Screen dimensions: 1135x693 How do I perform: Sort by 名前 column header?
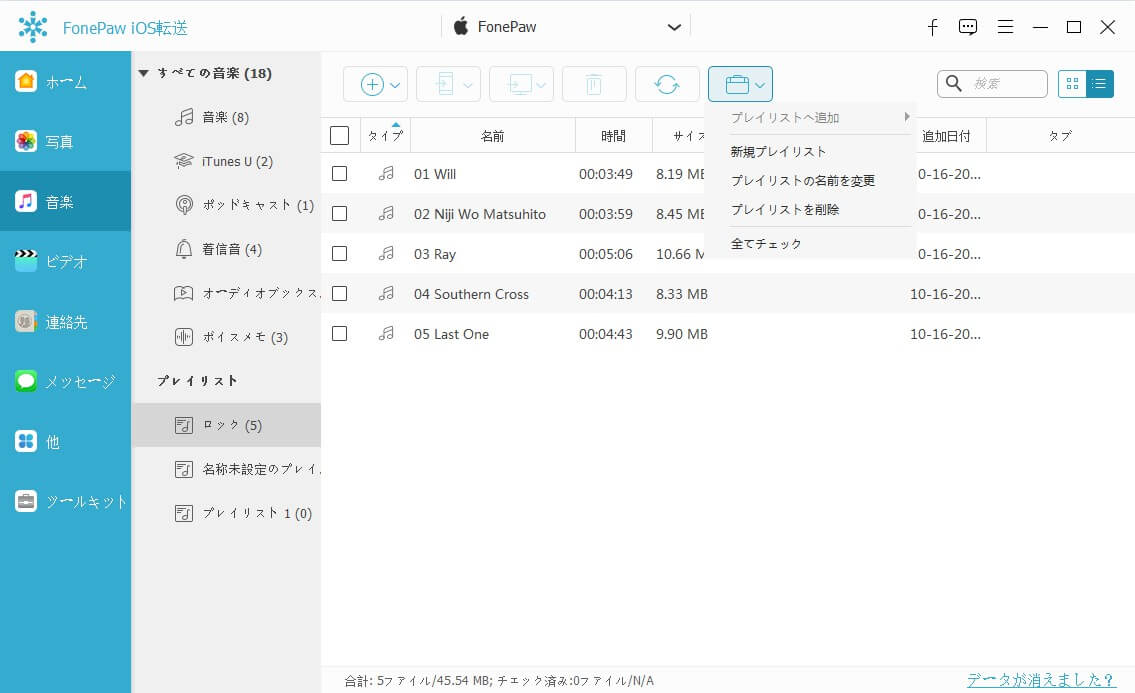coord(492,135)
